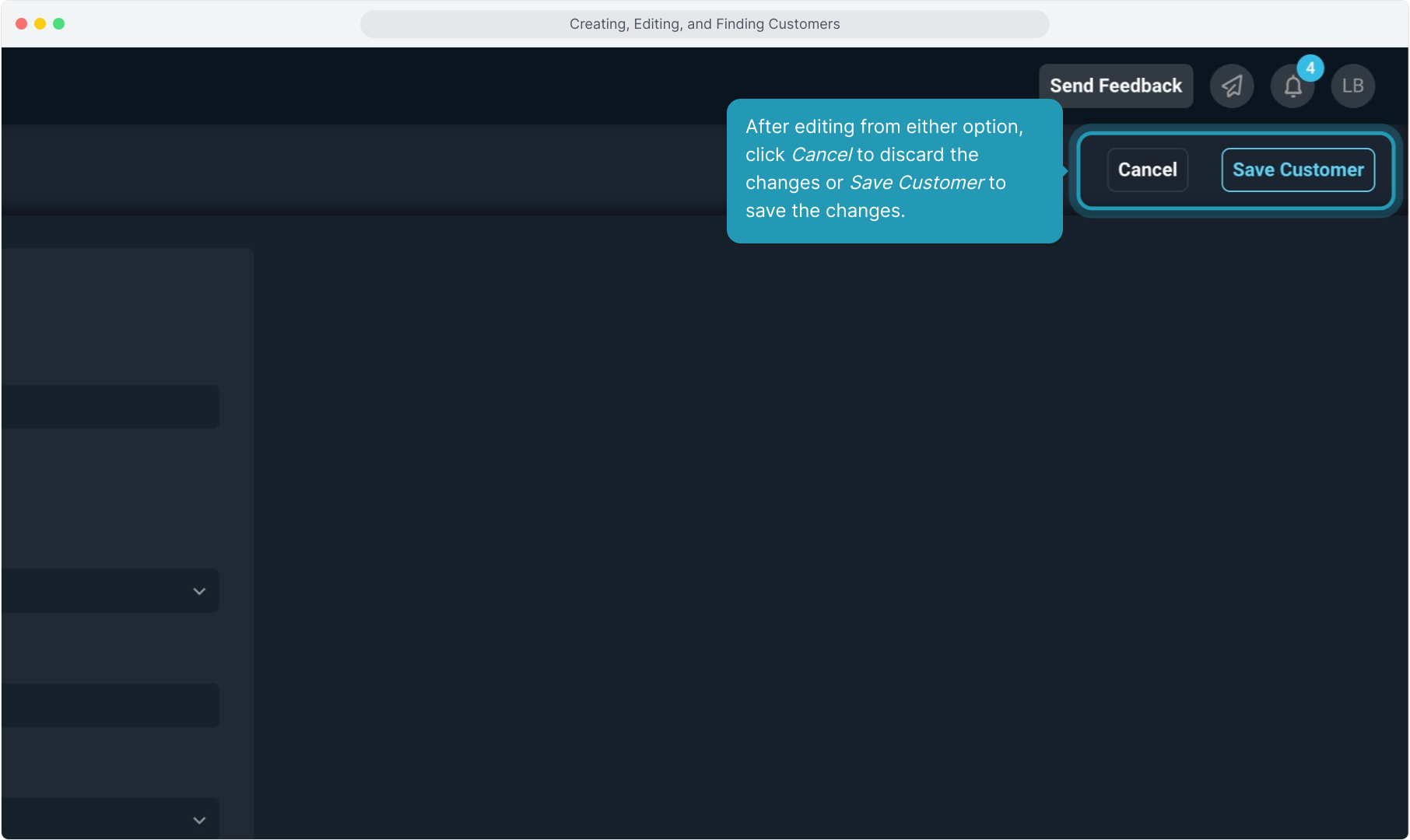Click the paper plane icon in the header
This screenshot has height=840, width=1410.
click(x=1231, y=86)
